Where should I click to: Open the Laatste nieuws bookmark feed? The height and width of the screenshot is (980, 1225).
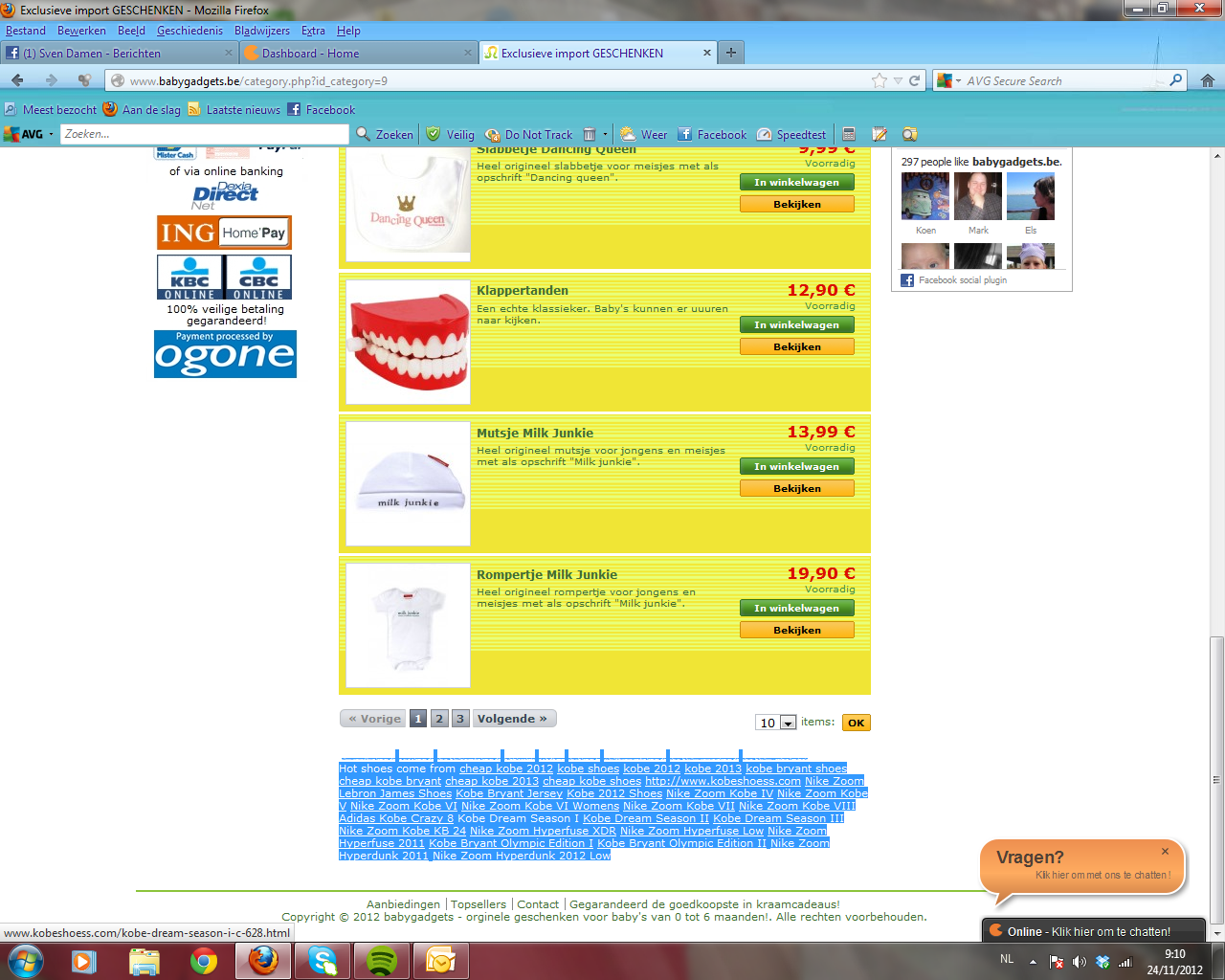click(x=234, y=110)
